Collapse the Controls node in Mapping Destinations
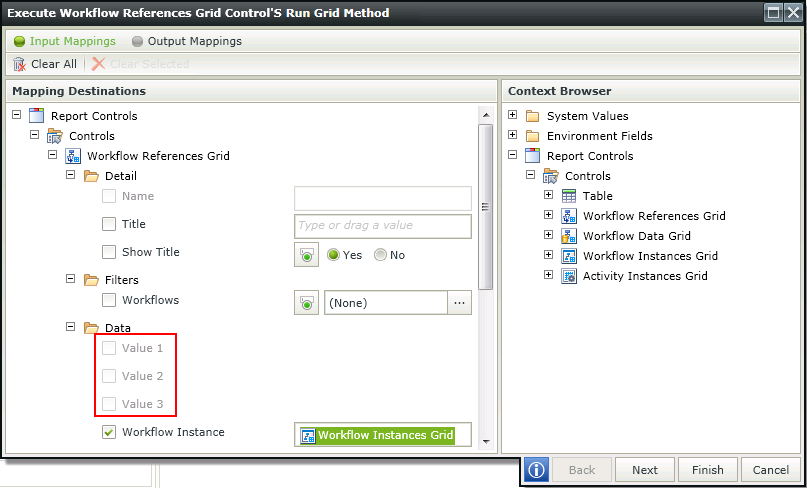The width and height of the screenshot is (807, 488). [x=34, y=134]
